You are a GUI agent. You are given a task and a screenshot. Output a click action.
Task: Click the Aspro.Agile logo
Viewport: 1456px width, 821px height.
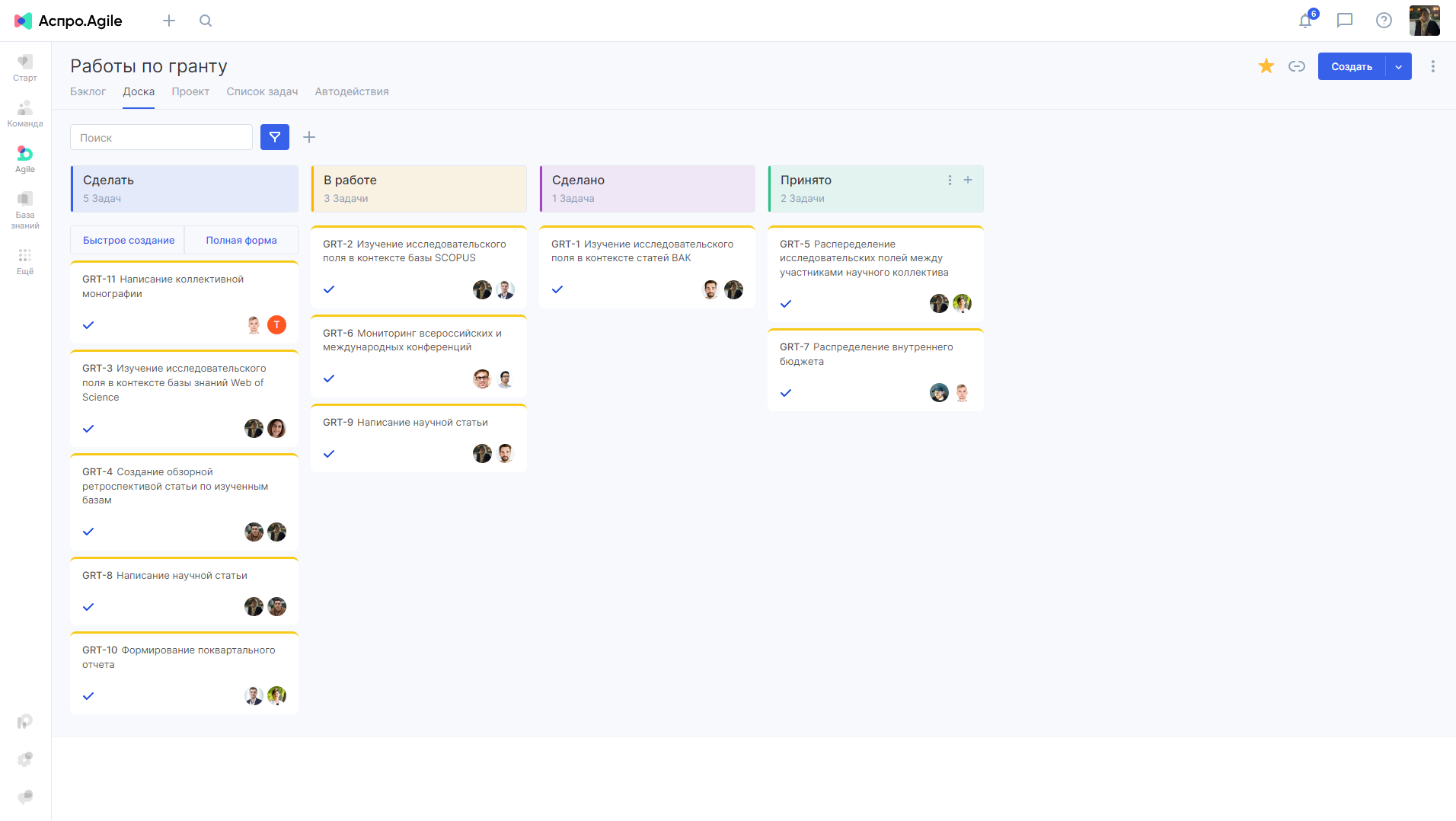point(69,21)
